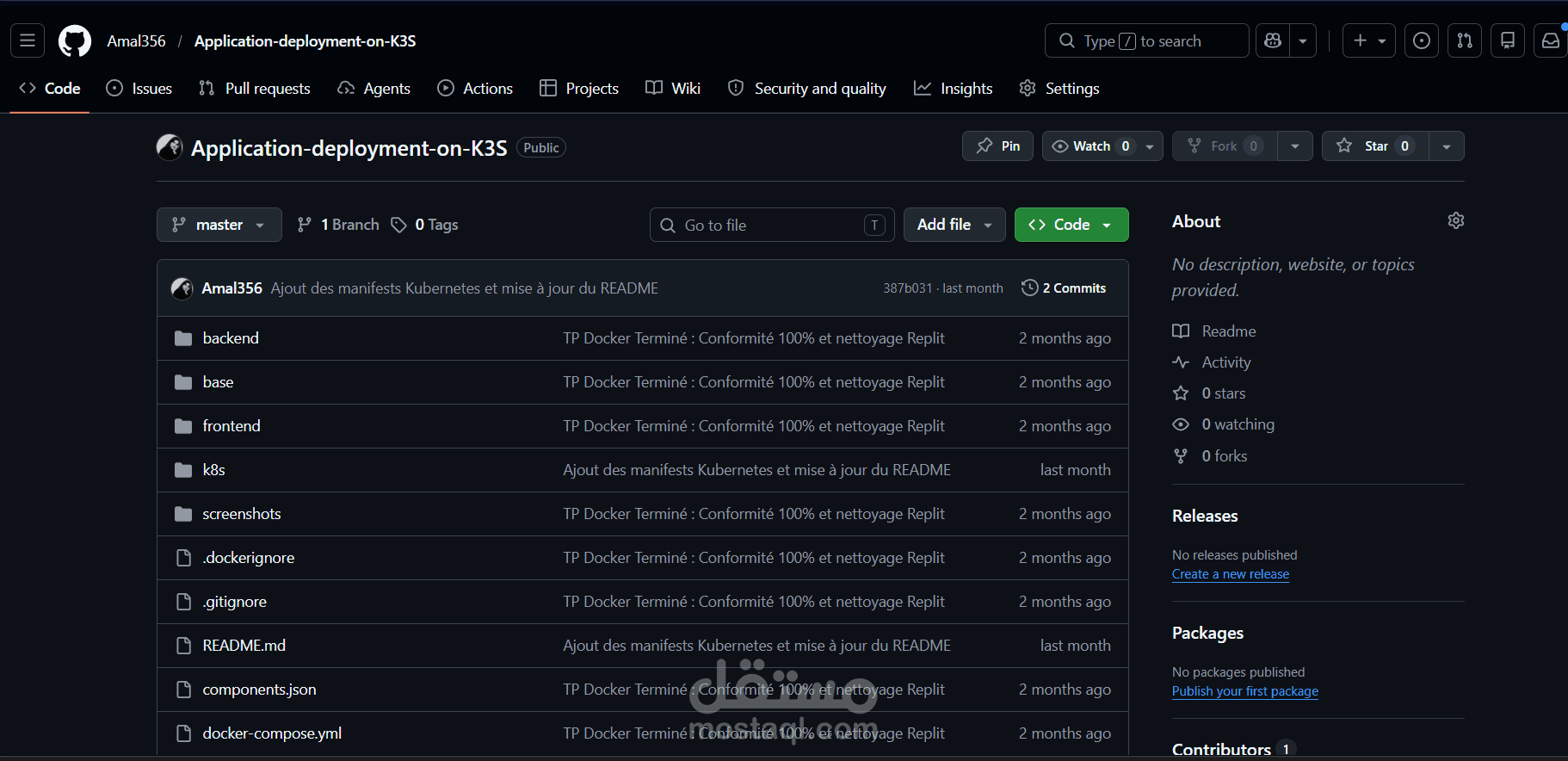Star this repository

1375,146
